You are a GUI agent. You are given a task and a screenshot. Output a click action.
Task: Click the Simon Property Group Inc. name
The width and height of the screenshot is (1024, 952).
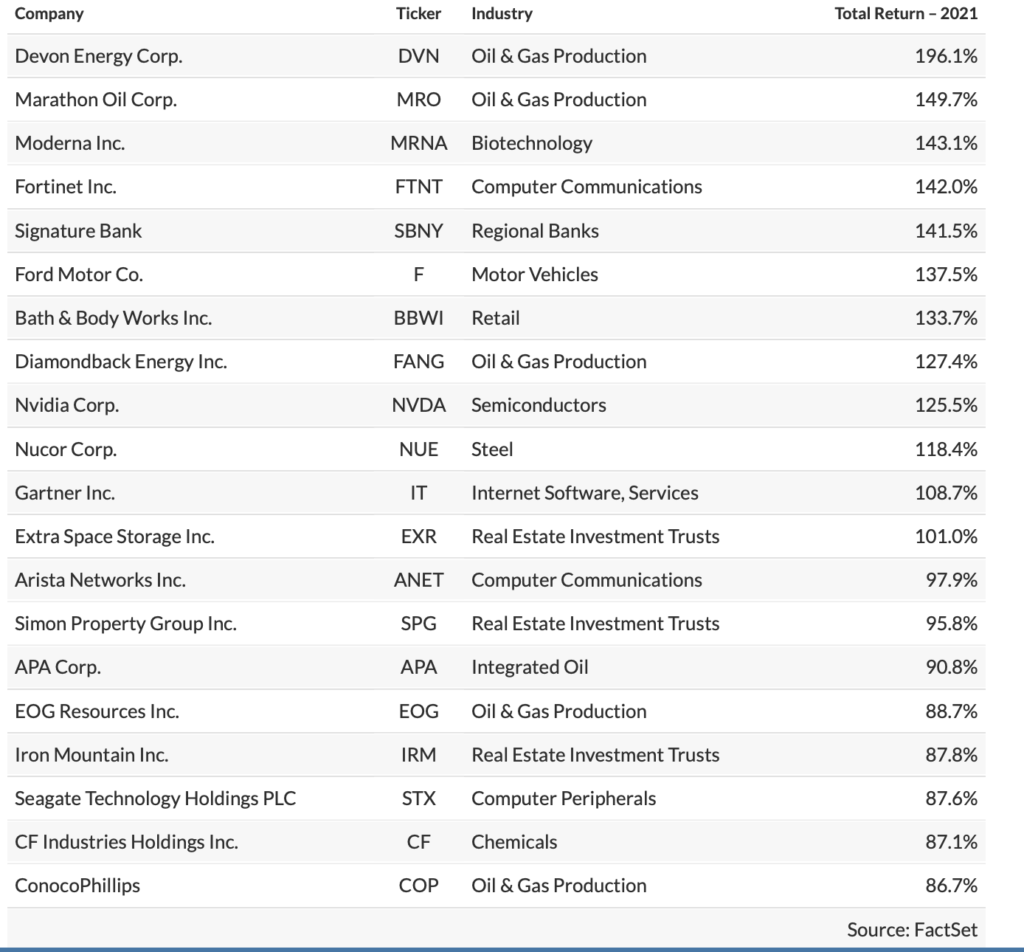pyautogui.click(x=126, y=624)
